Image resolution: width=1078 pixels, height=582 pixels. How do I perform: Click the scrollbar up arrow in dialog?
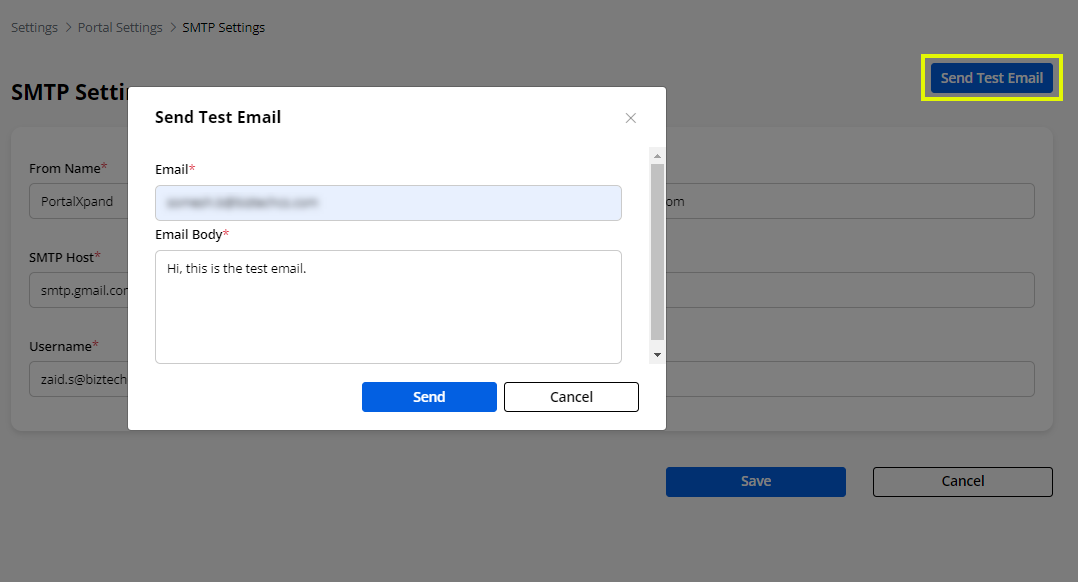(657, 156)
